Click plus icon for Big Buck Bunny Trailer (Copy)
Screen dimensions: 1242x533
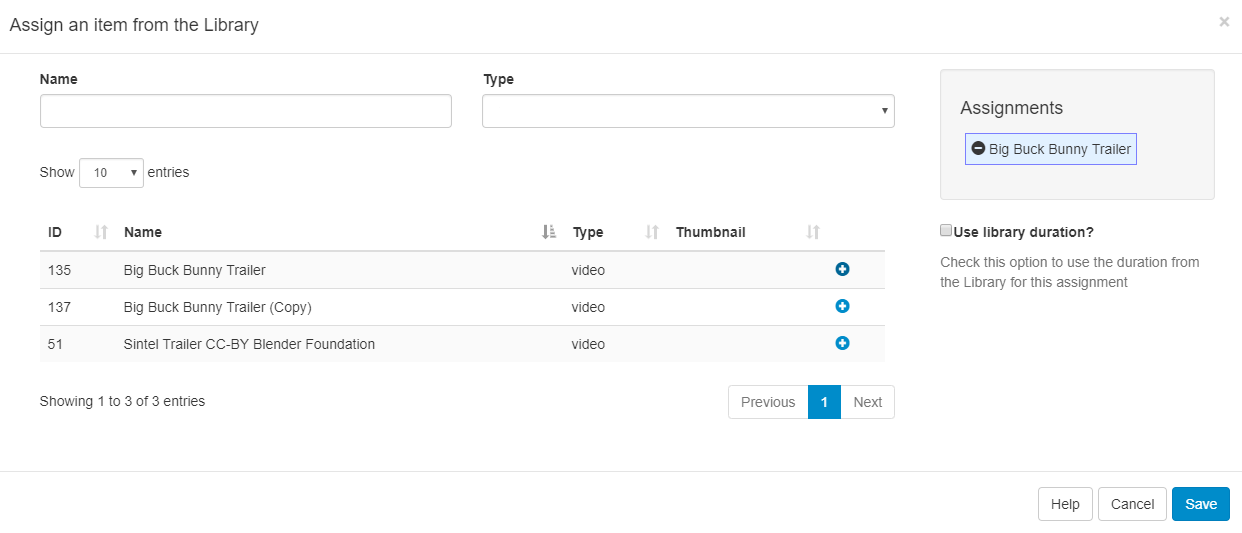click(x=842, y=306)
